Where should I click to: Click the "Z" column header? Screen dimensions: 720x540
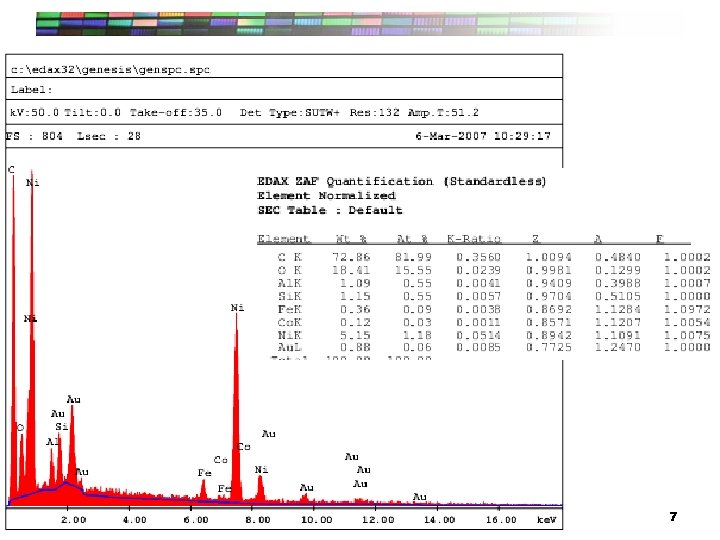535,239
